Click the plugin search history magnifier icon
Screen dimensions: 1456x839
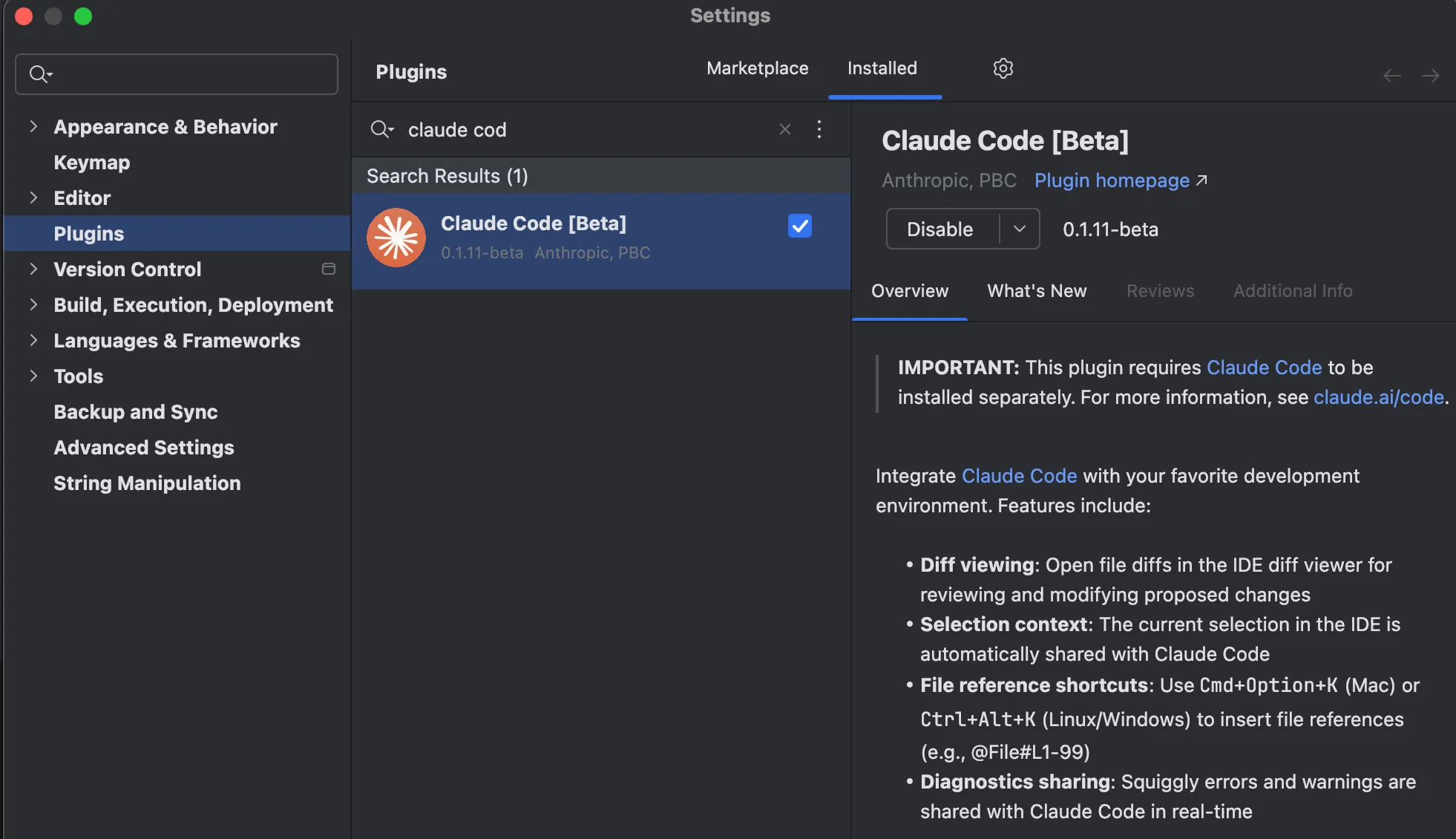pos(381,129)
